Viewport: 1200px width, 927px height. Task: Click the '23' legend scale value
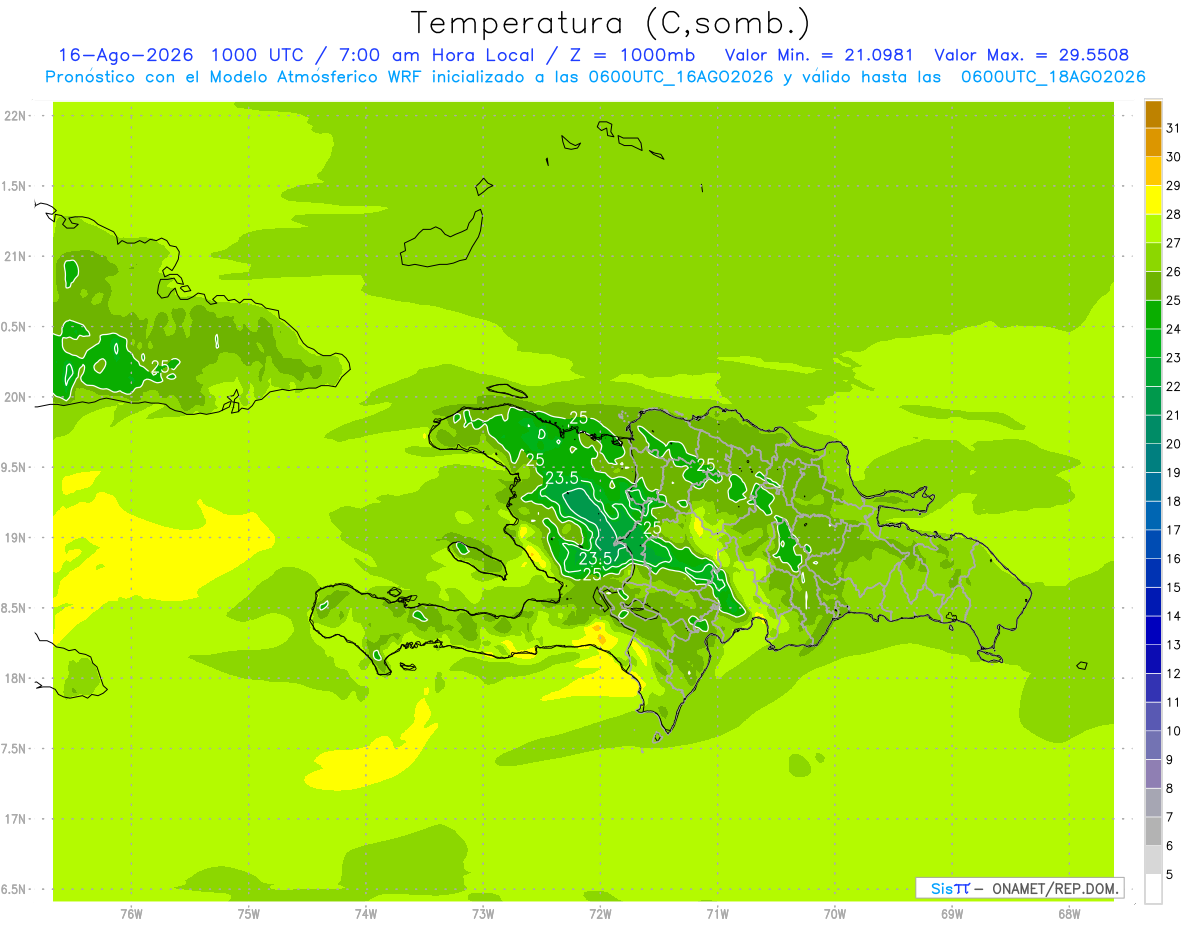click(1173, 357)
